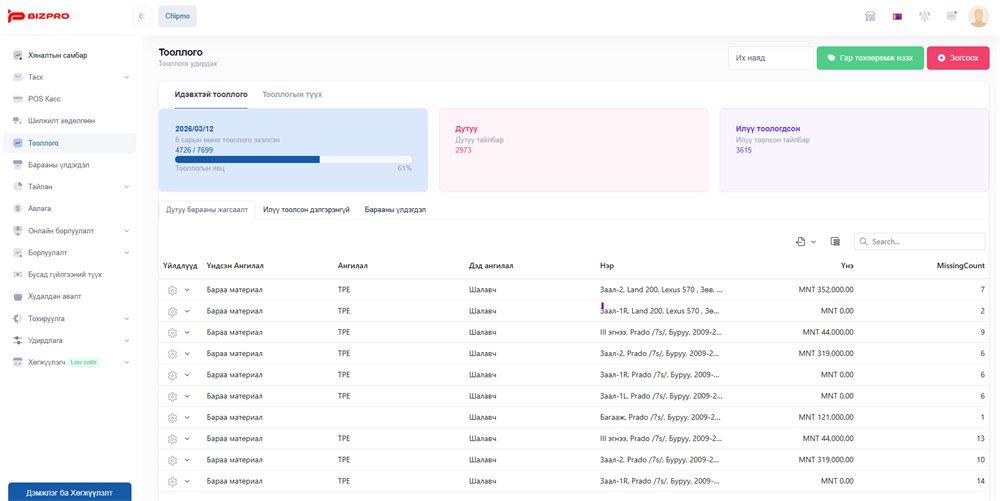Click the Дутуу summary card
The image size is (1000, 501).
(573, 150)
